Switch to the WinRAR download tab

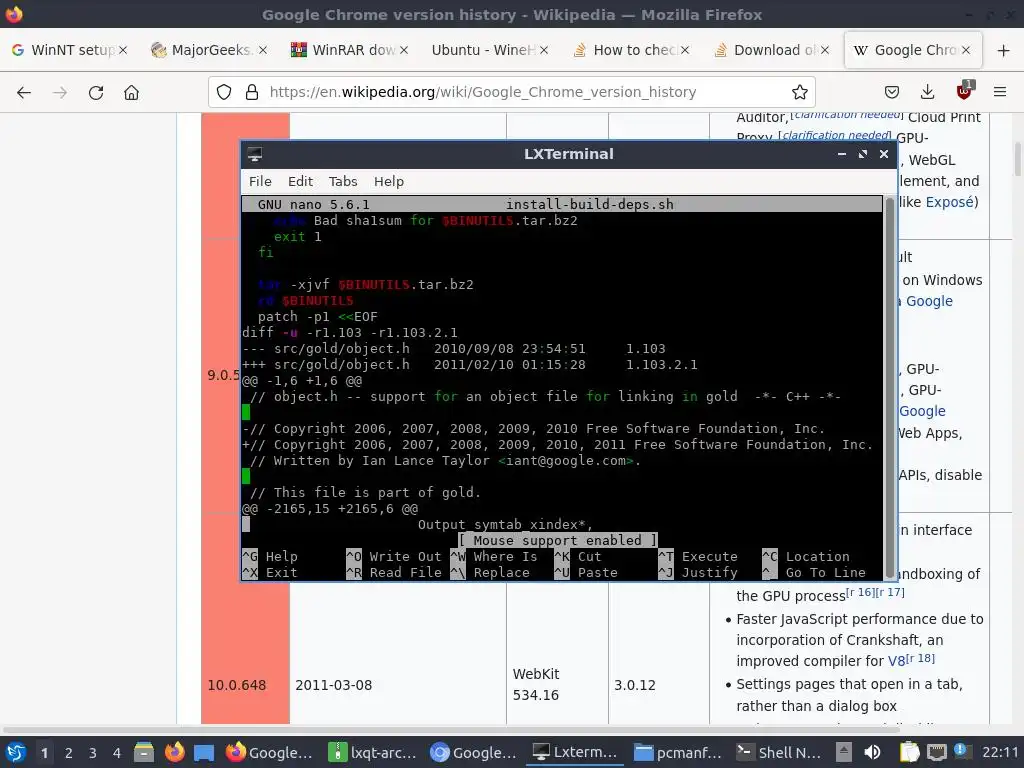click(349, 50)
